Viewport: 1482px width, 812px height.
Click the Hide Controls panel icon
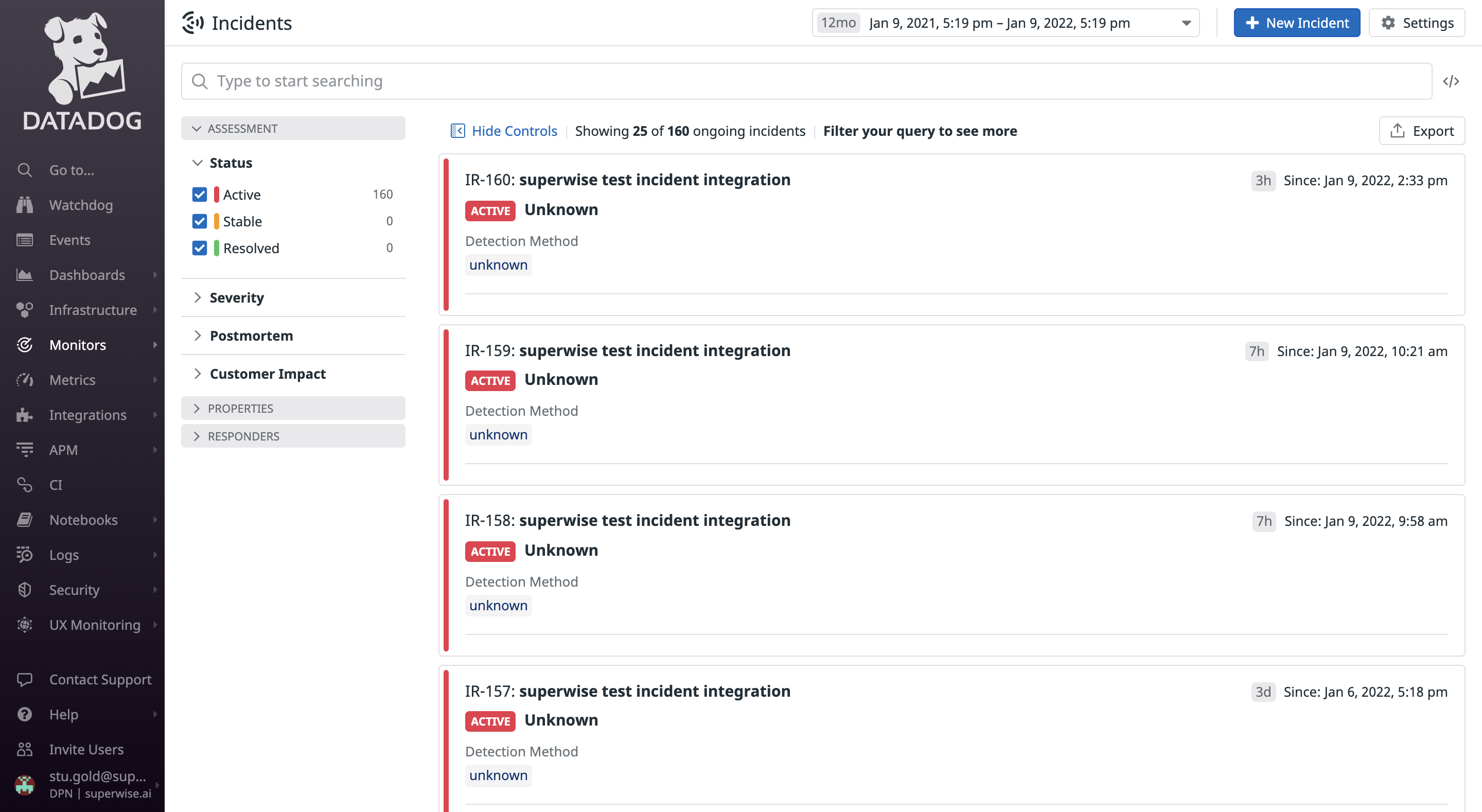(x=457, y=131)
